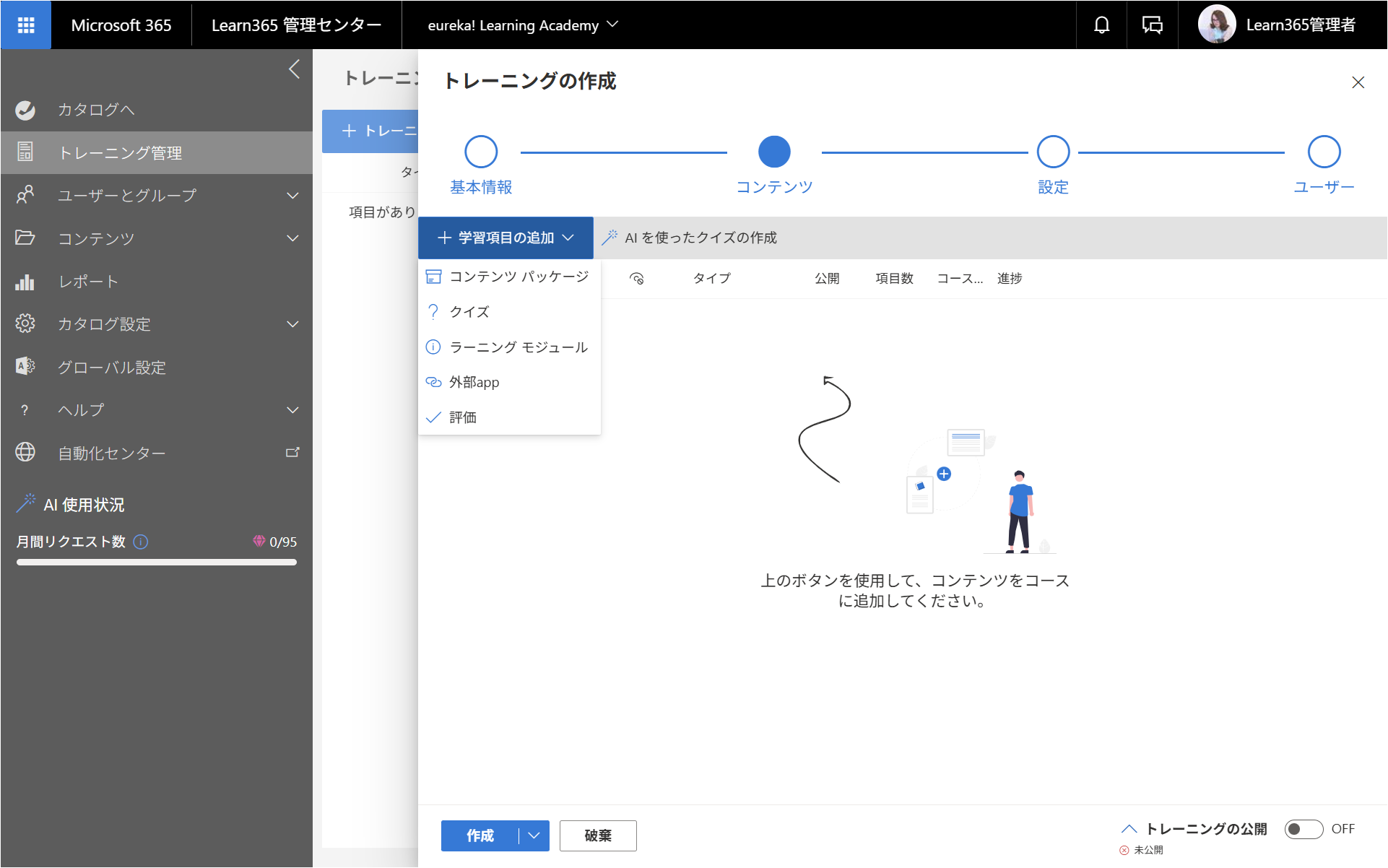Click the AI 使用状況 wand icon
The width and height of the screenshot is (1388, 868).
tap(26, 503)
